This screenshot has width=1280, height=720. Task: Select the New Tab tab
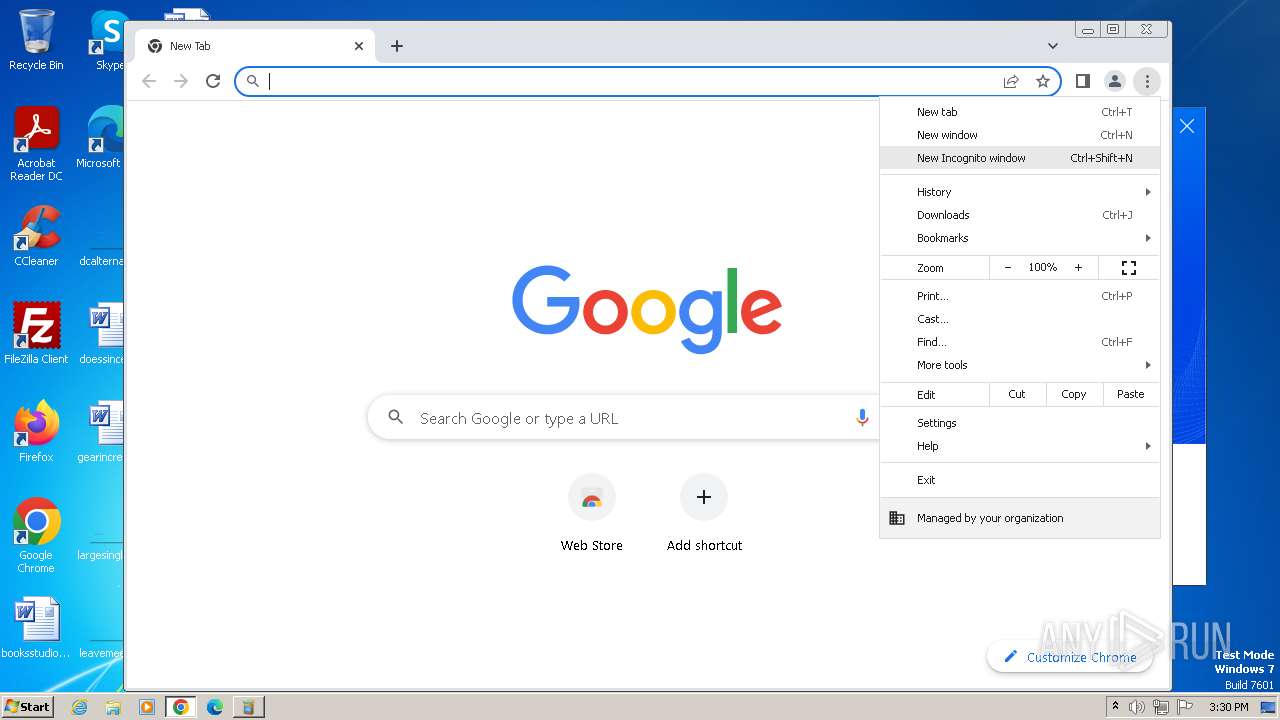coord(255,46)
